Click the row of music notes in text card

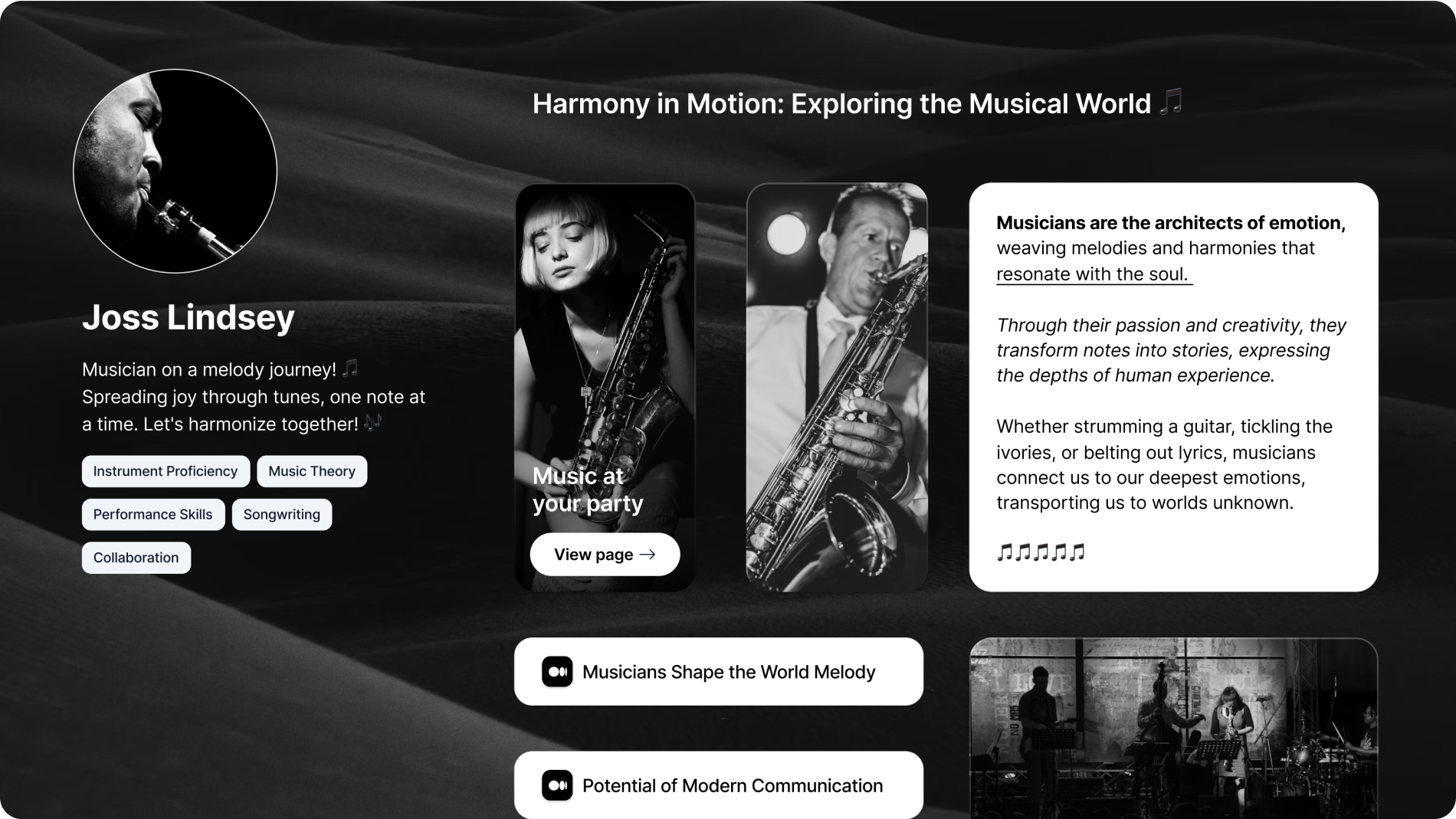1041,552
